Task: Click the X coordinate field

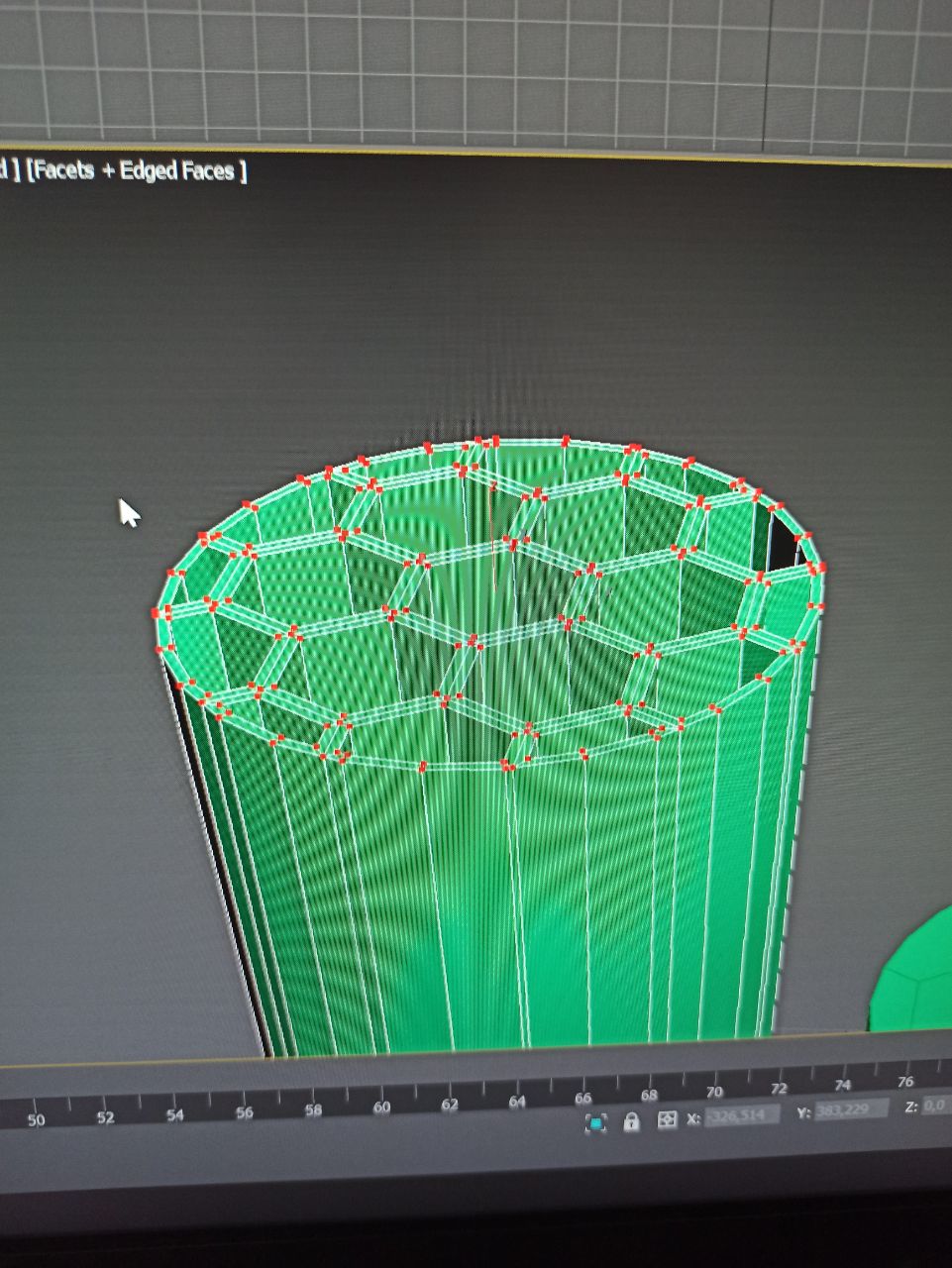Action: pos(741,1115)
